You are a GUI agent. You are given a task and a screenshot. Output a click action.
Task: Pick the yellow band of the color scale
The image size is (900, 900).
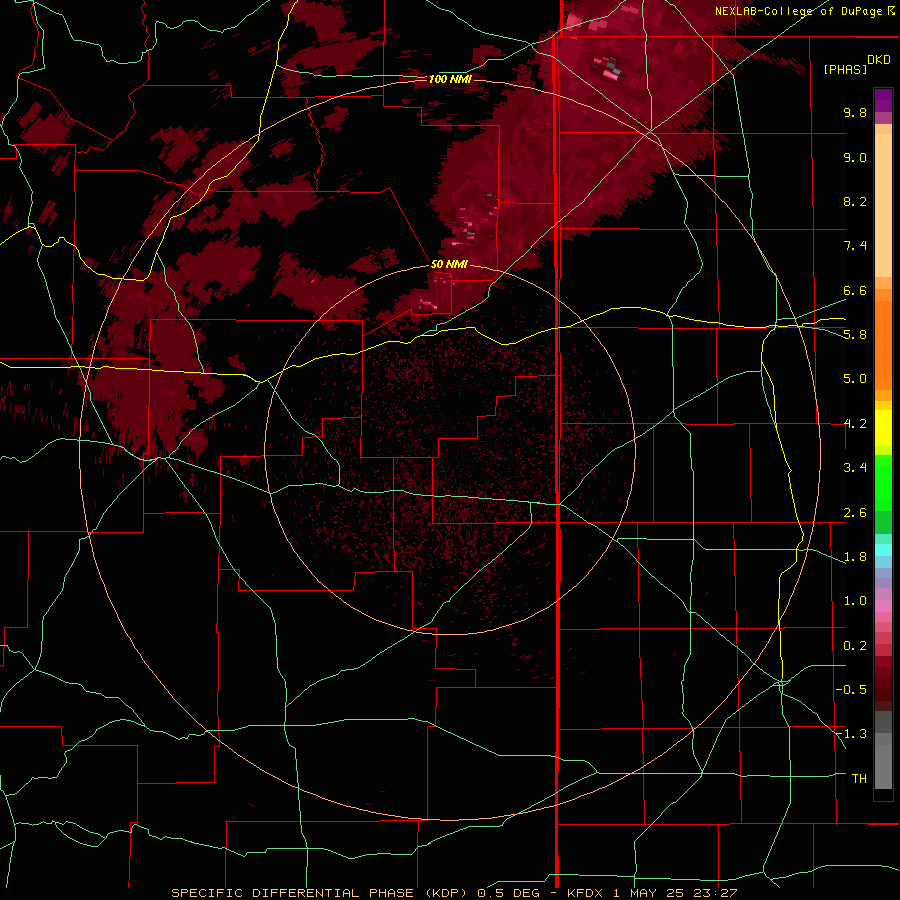[883, 428]
